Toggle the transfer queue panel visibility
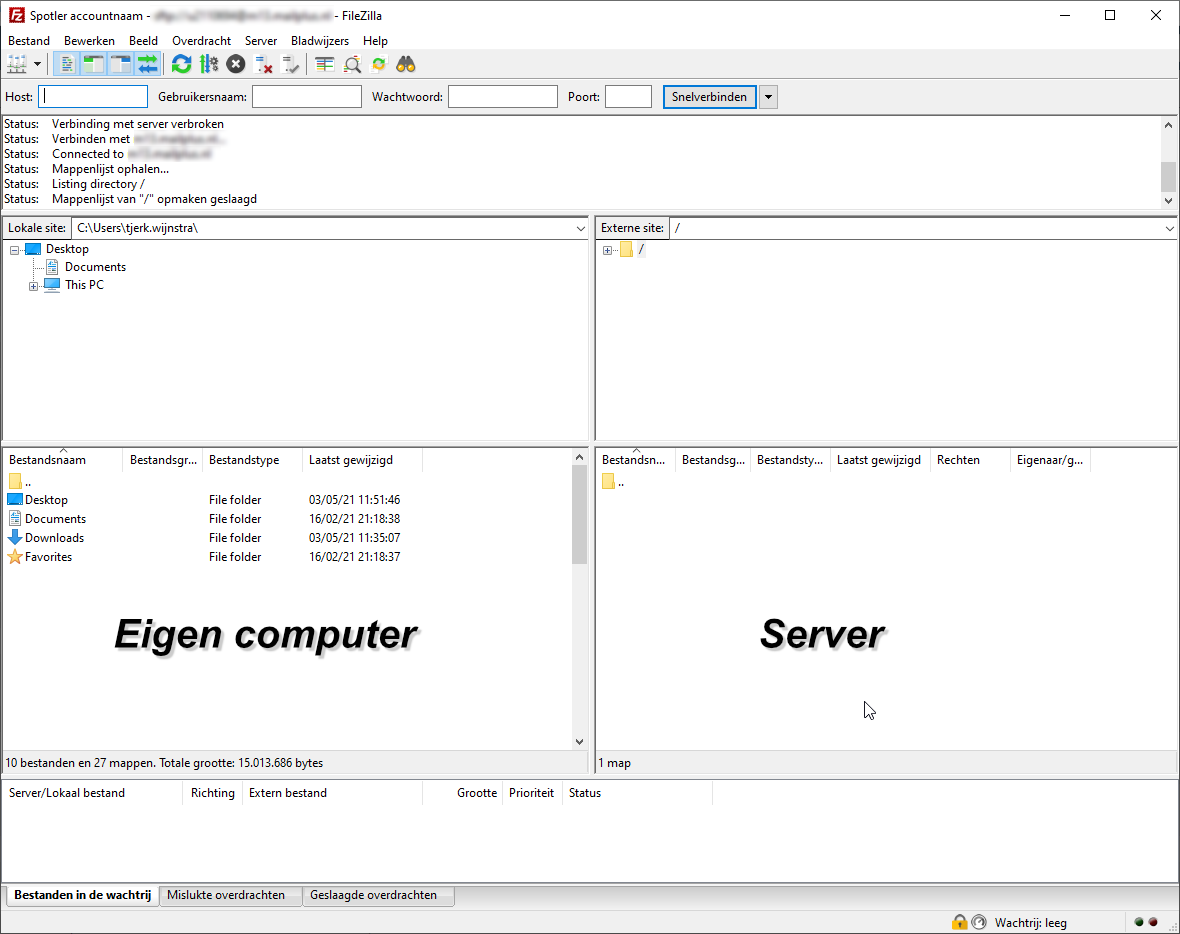Viewport: 1180px width, 934px height. [x=148, y=63]
